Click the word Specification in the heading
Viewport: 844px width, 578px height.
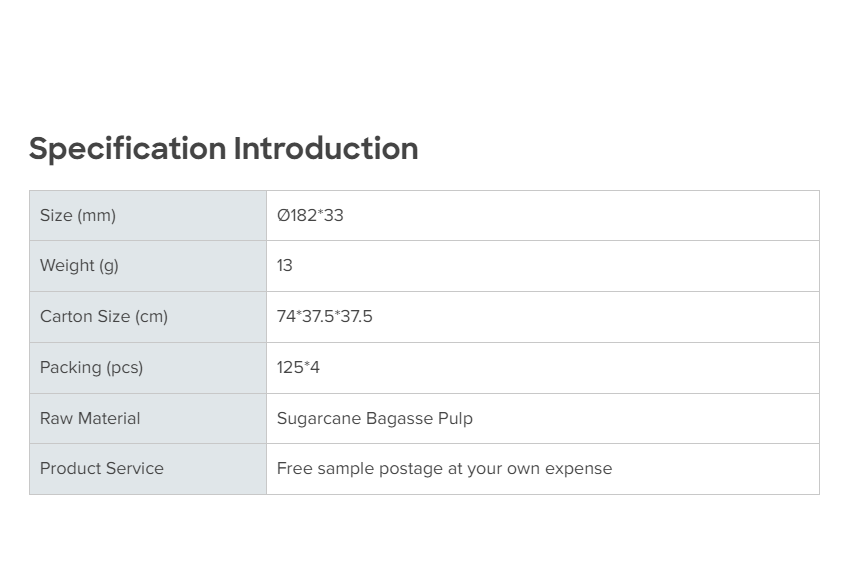pos(127,149)
